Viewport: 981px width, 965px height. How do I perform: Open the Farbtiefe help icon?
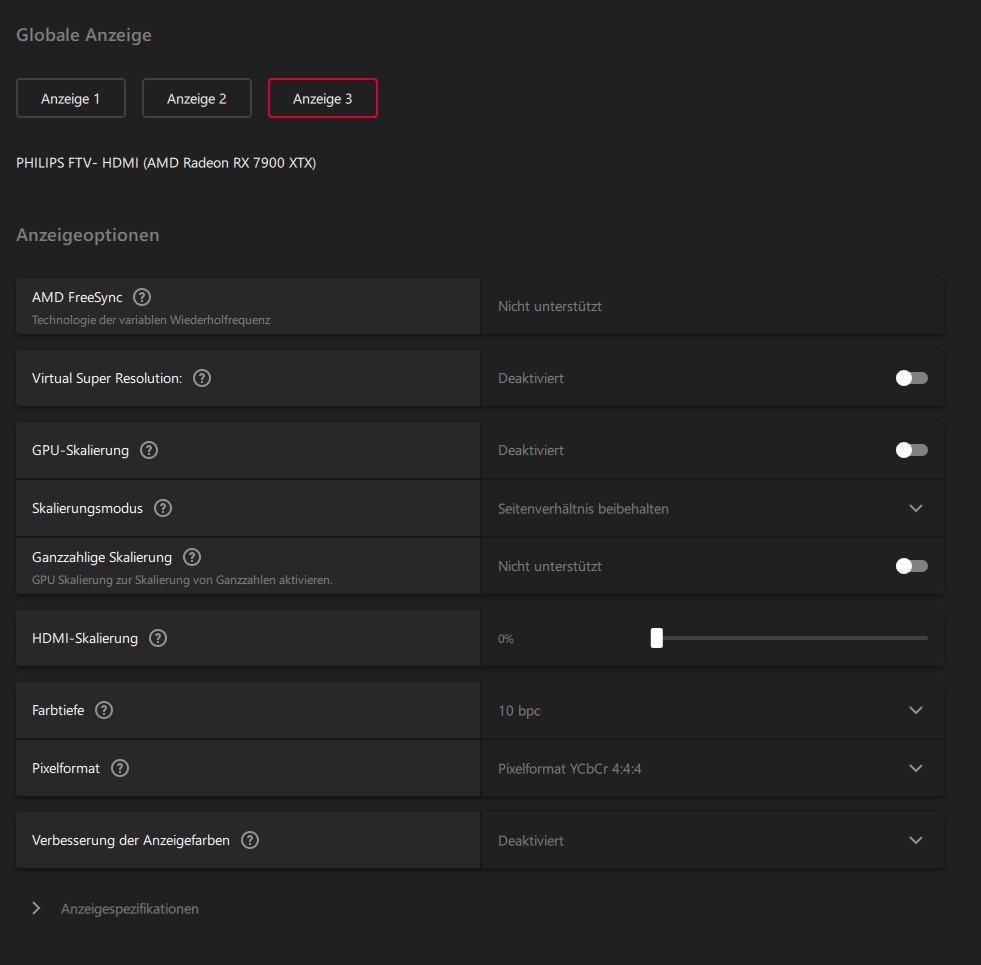[x=104, y=710]
